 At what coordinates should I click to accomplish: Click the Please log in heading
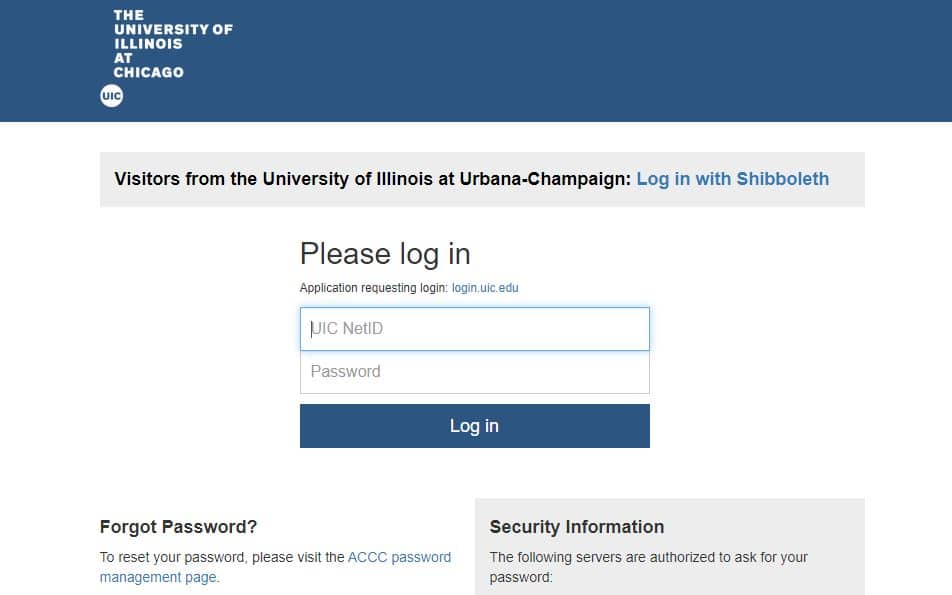385,254
